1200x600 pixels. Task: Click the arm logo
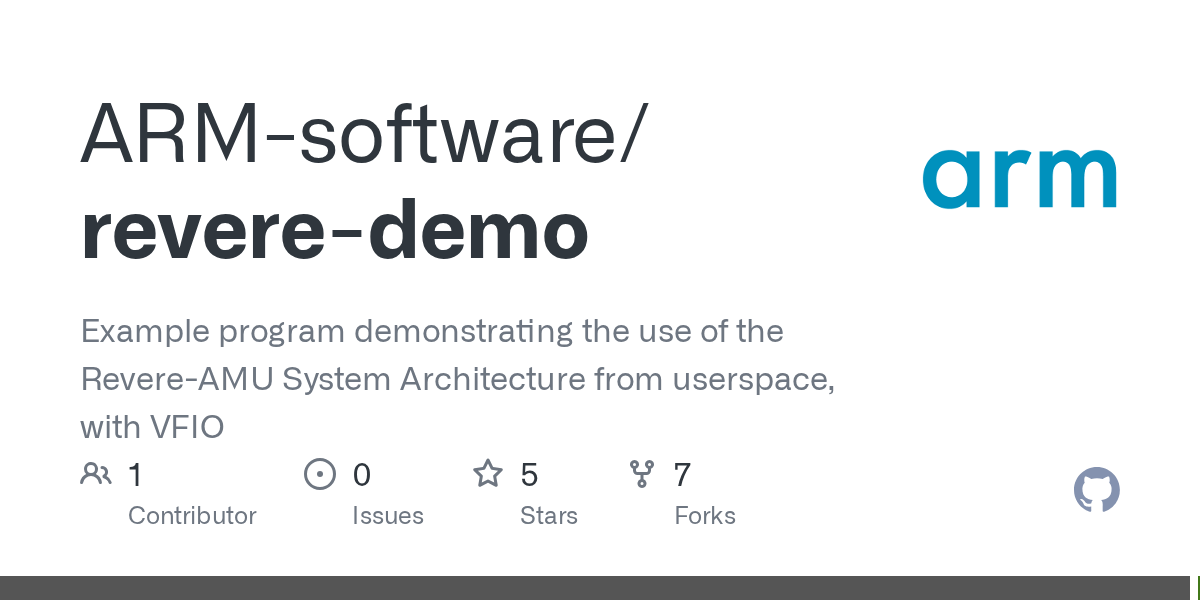click(x=1019, y=179)
